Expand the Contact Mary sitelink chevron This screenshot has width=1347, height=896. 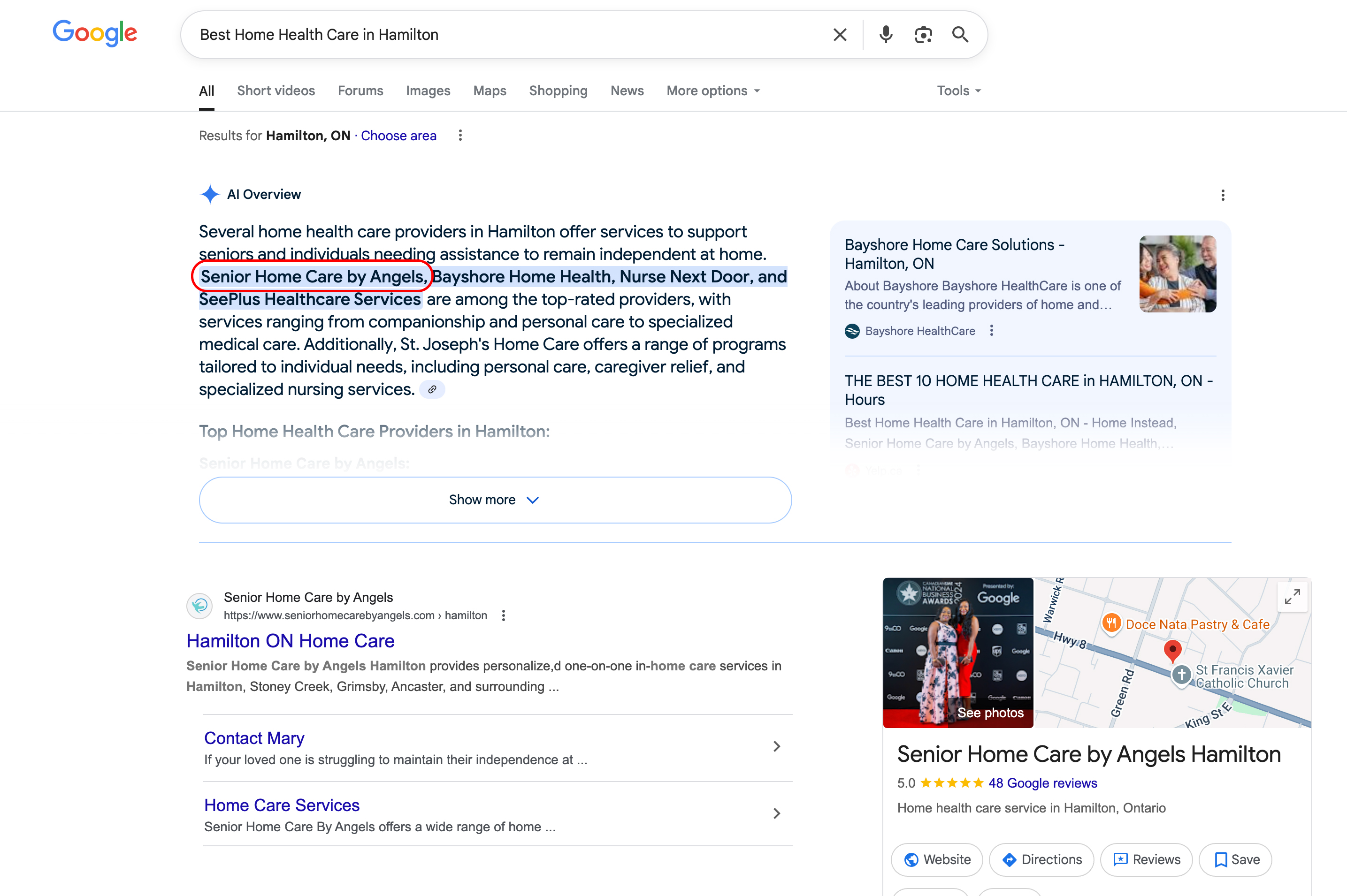pyautogui.click(x=776, y=746)
